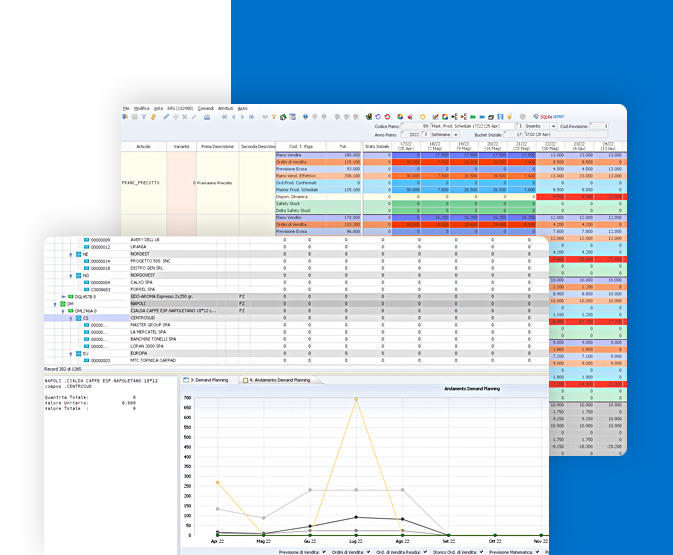673x555 pixels.
Task: Click the printer icon in the toolbar
Action: click(x=207, y=117)
